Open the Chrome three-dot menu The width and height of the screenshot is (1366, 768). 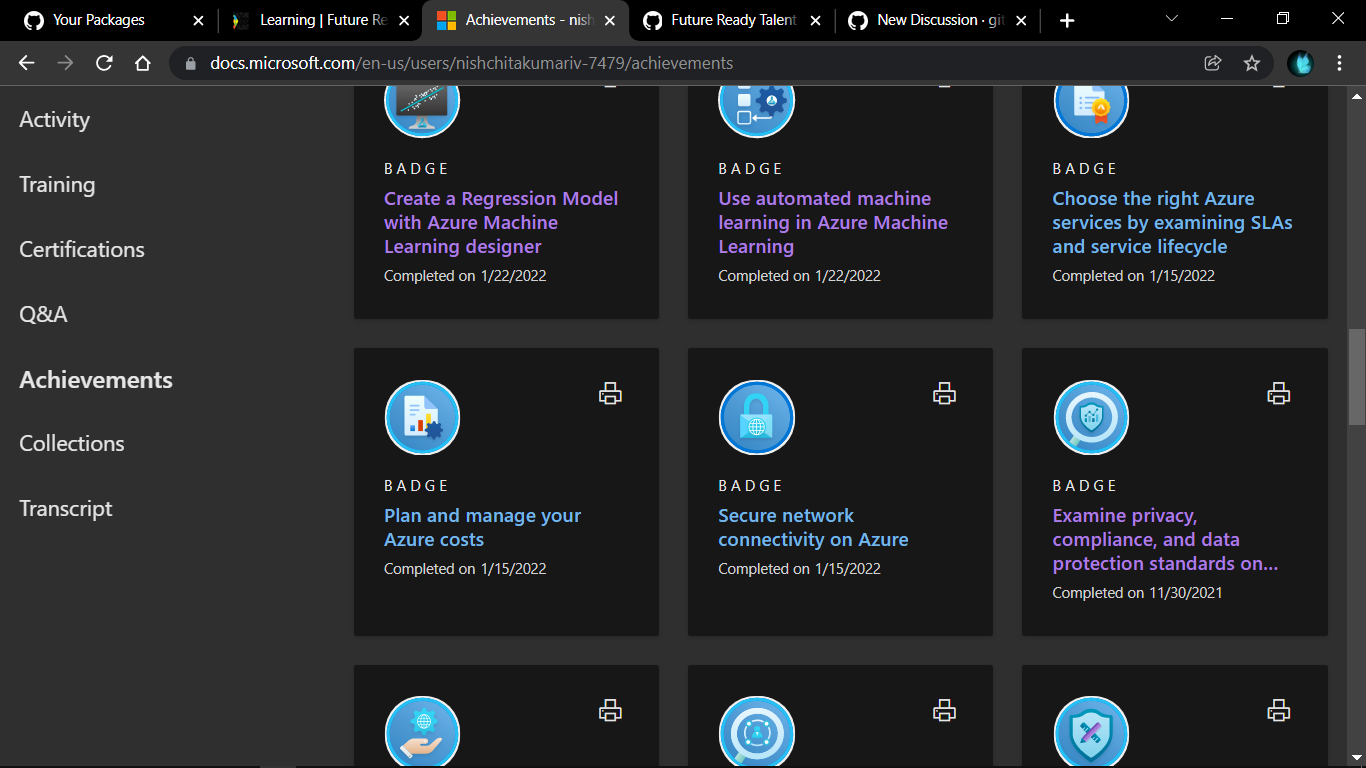pyautogui.click(x=1340, y=63)
